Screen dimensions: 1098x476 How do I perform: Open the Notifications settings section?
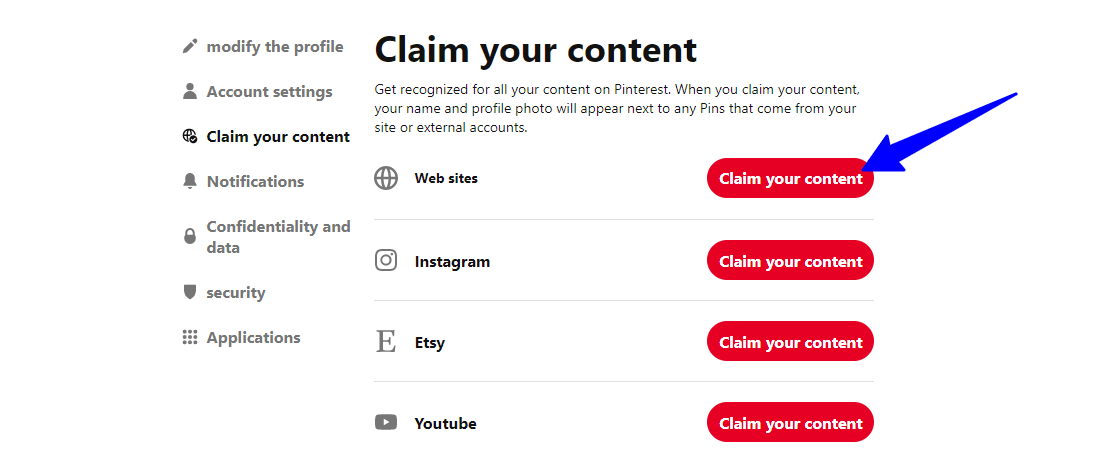tap(256, 181)
